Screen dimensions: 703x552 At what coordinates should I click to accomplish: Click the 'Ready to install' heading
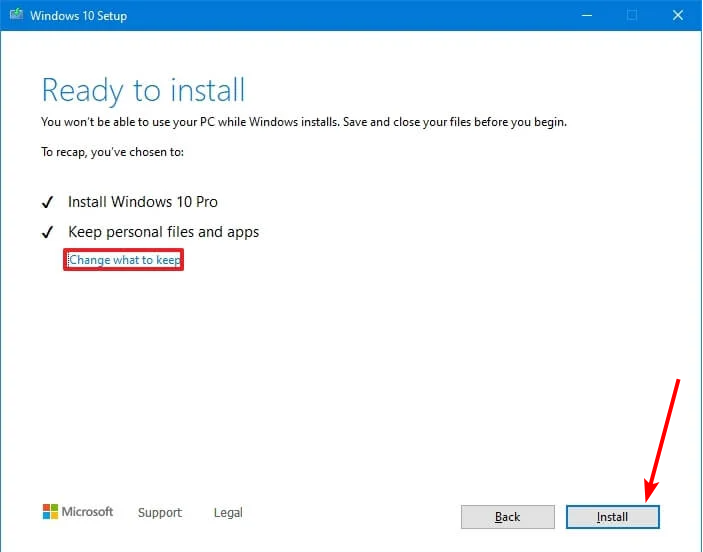pos(143,90)
